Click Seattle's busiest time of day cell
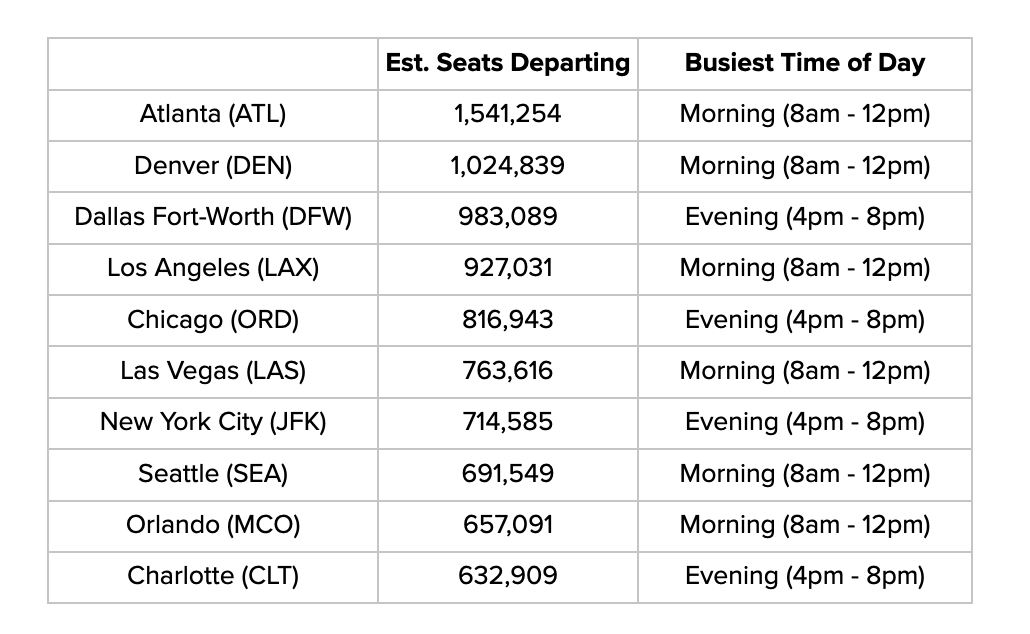This screenshot has width=1030, height=634. [804, 474]
